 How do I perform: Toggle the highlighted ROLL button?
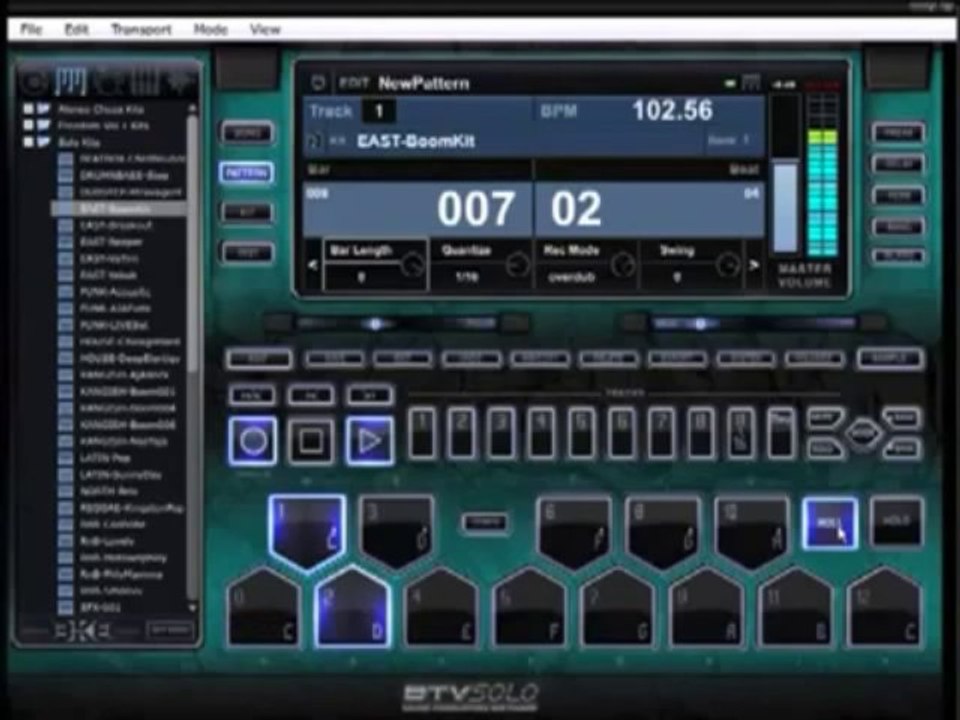[830, 523]
